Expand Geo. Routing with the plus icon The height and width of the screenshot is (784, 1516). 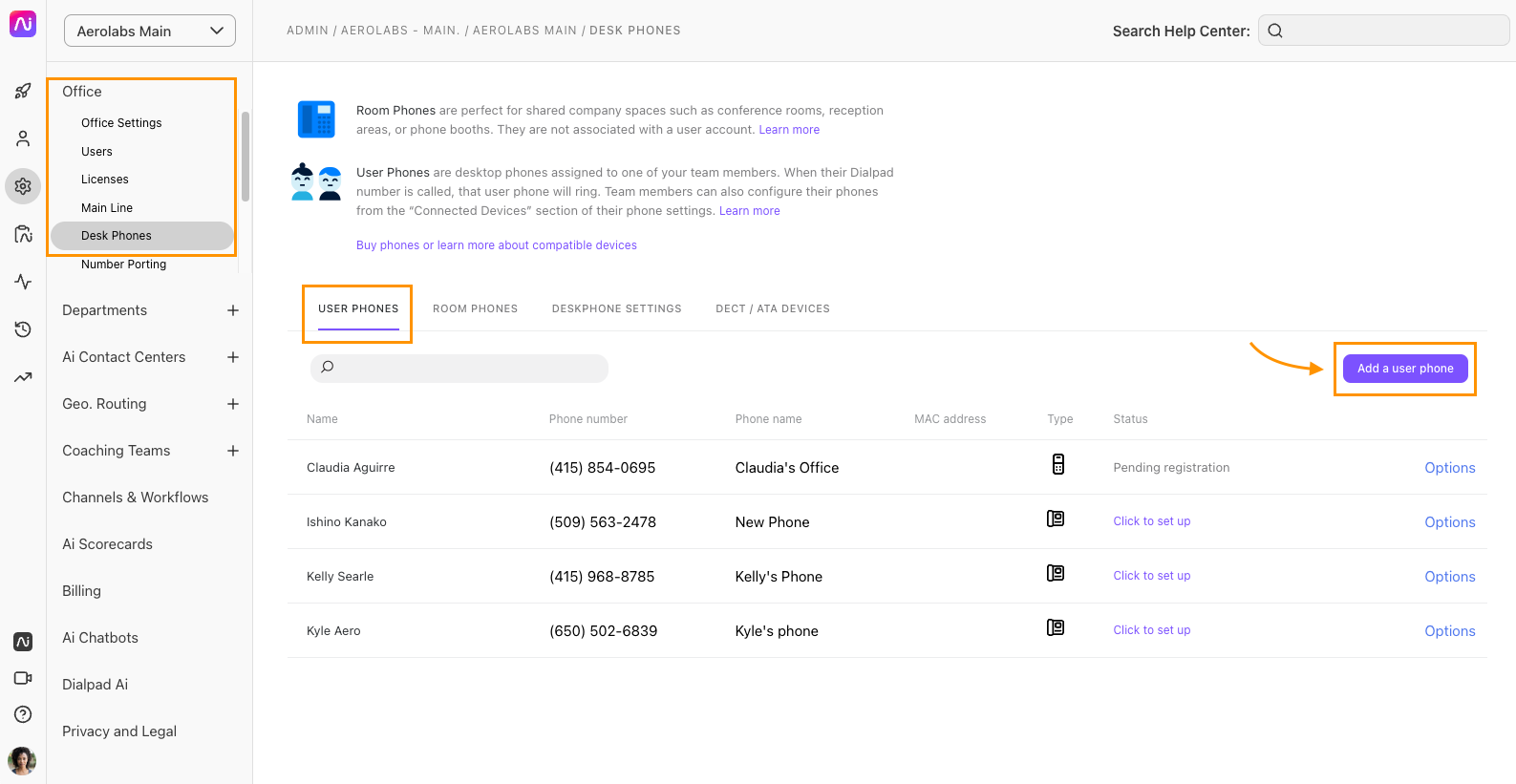[x=233, y=404]
